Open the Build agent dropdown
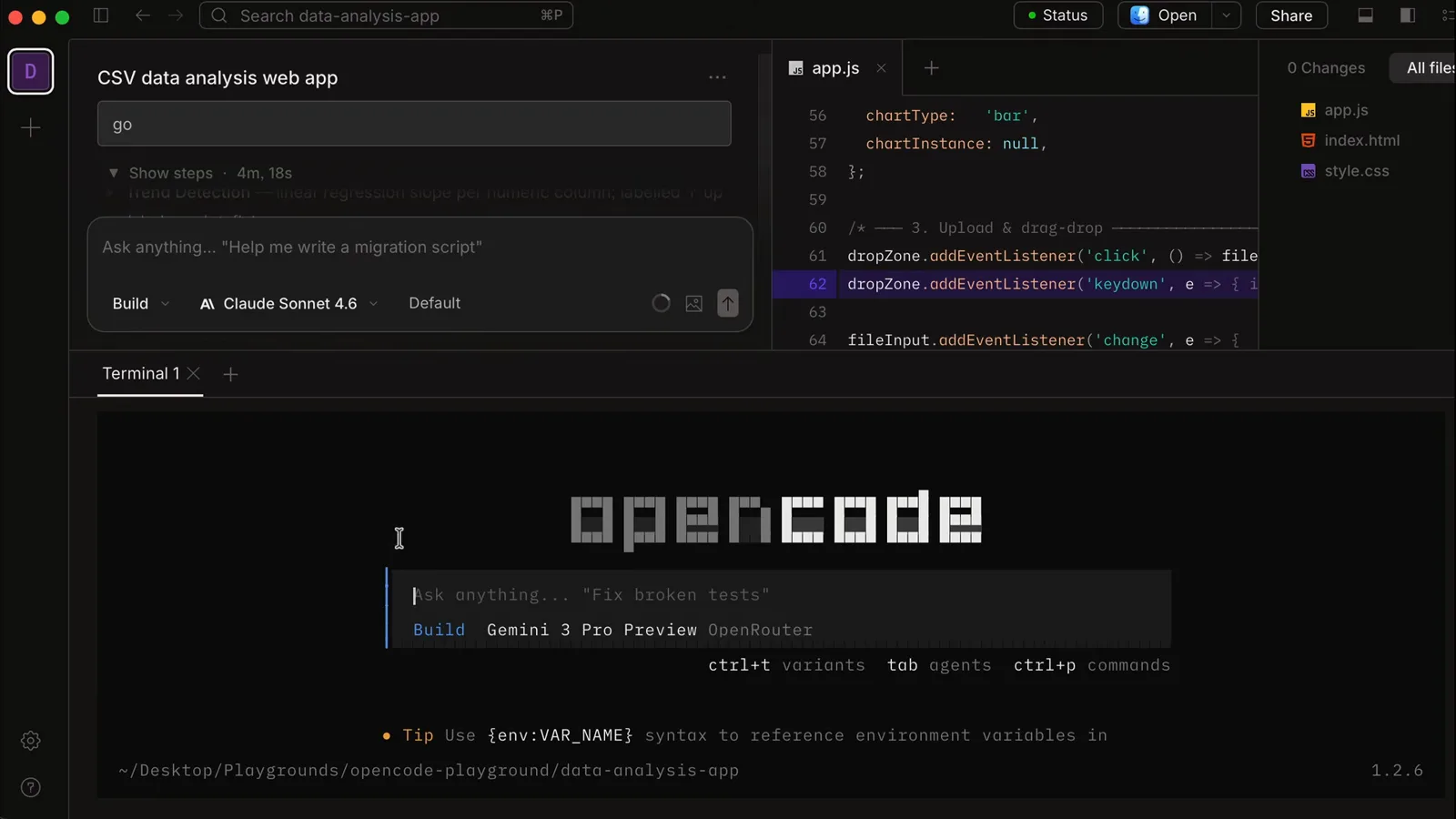Image resolution: width=1456 pixels, height=819 pixels. coord(141,303)
